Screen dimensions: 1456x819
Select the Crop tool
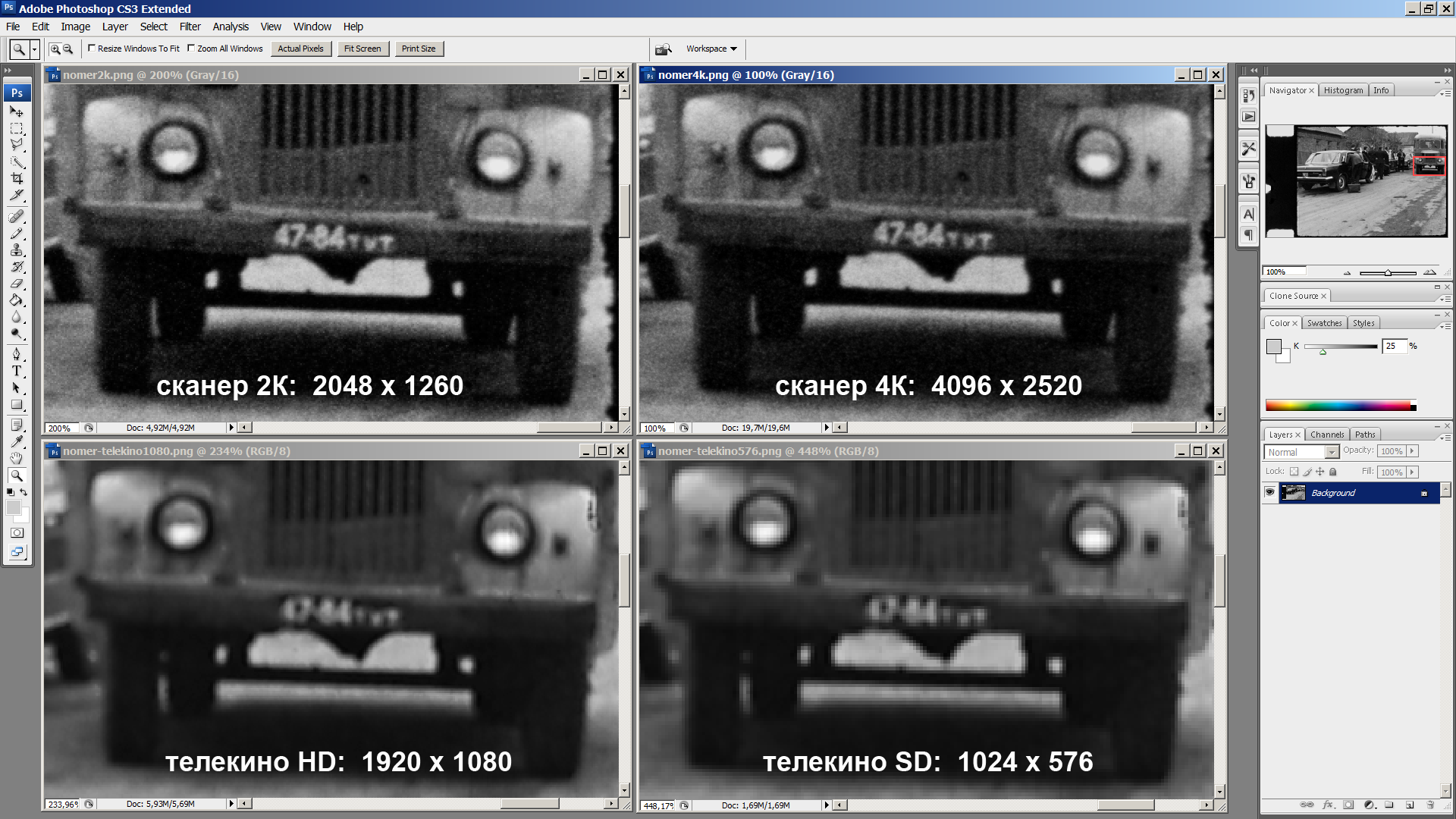tap(17, 179)
